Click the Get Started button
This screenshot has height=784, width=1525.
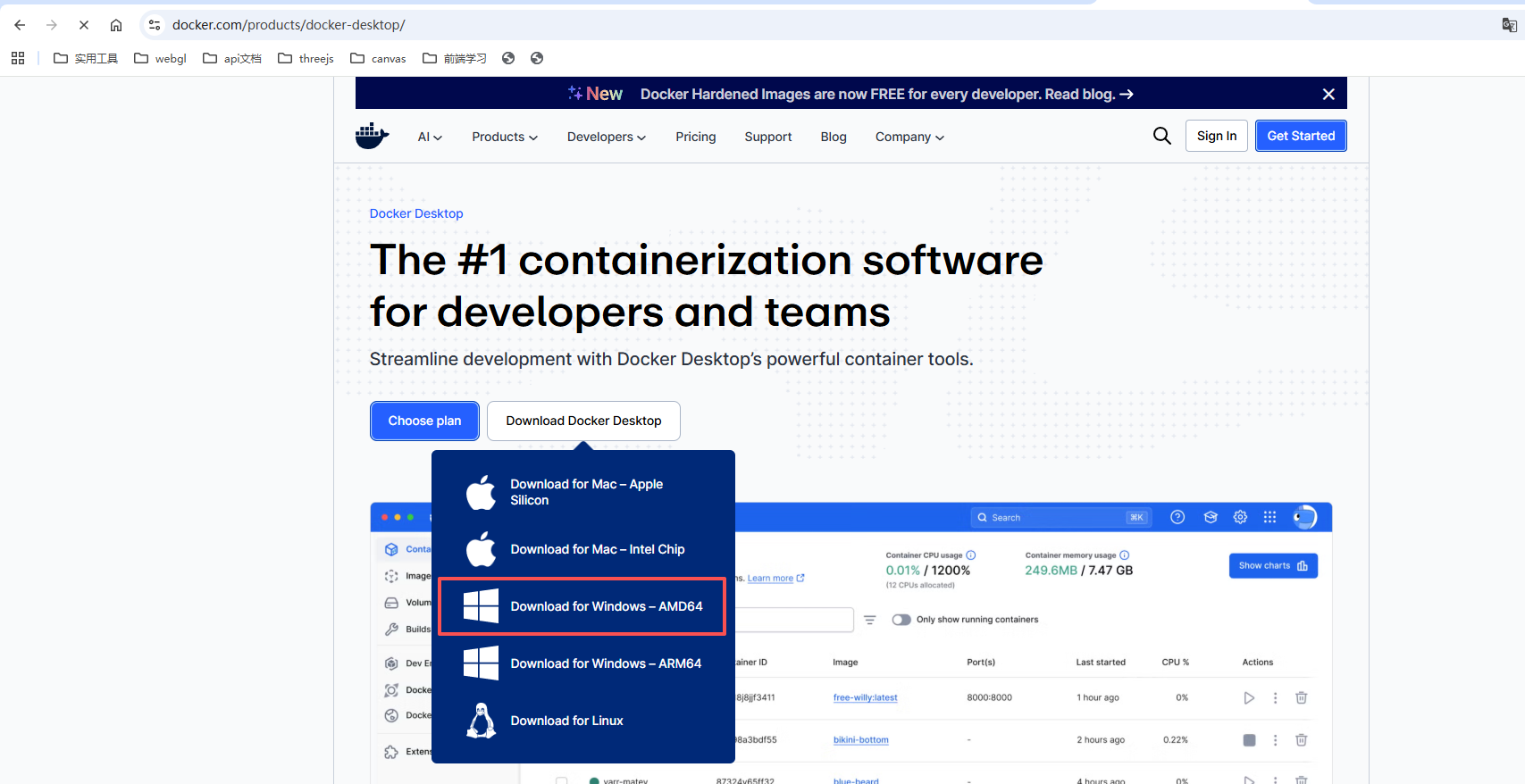pyautogui.click(x=1300, y=136)
